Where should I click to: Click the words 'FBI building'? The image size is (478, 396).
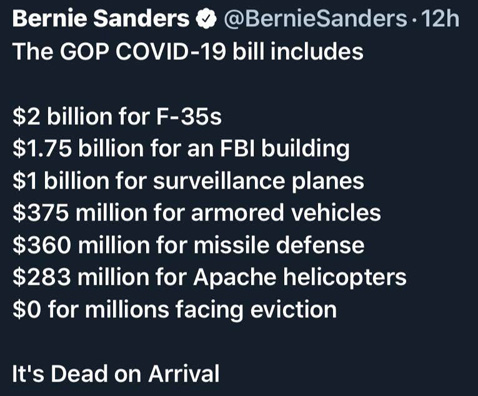[x=285, y=149]
